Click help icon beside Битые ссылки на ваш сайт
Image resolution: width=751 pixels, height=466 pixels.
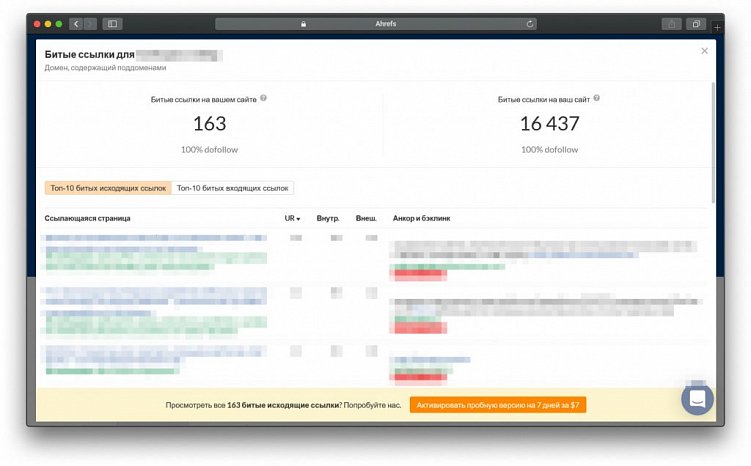pos(597,98)
